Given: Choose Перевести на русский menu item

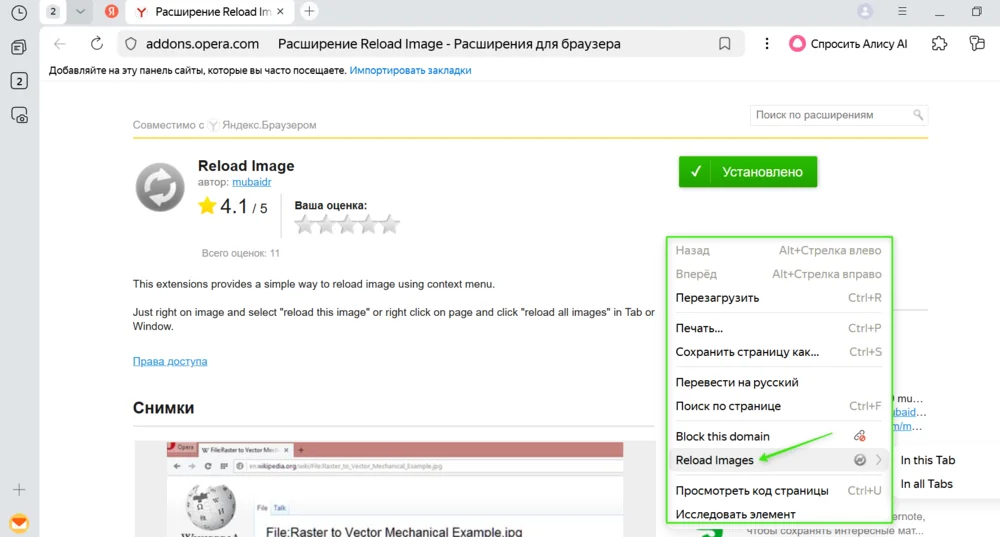Looking at the screenshot, I should [x=778, y=383].
